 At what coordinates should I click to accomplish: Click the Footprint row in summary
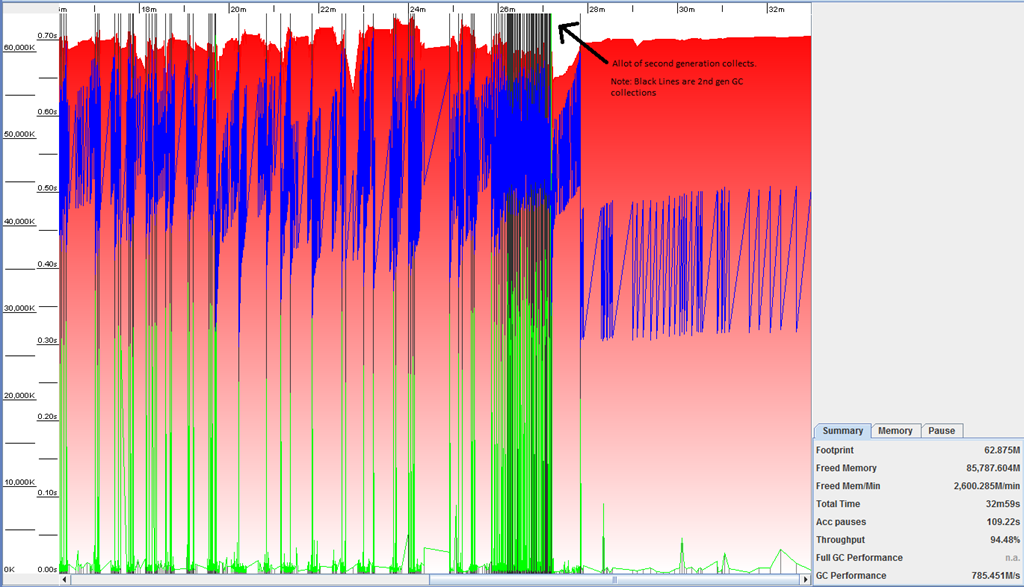[x=917, y=450]
